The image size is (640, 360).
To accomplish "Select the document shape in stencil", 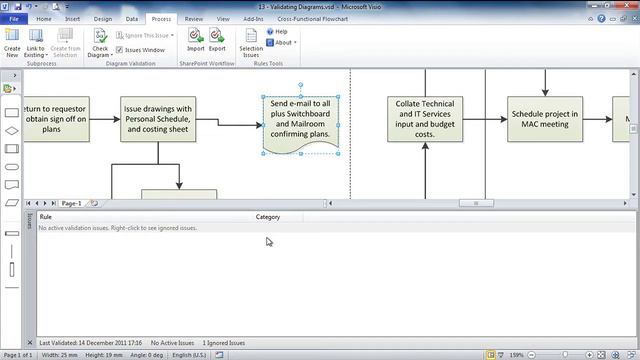I will [x=12, y=185].
